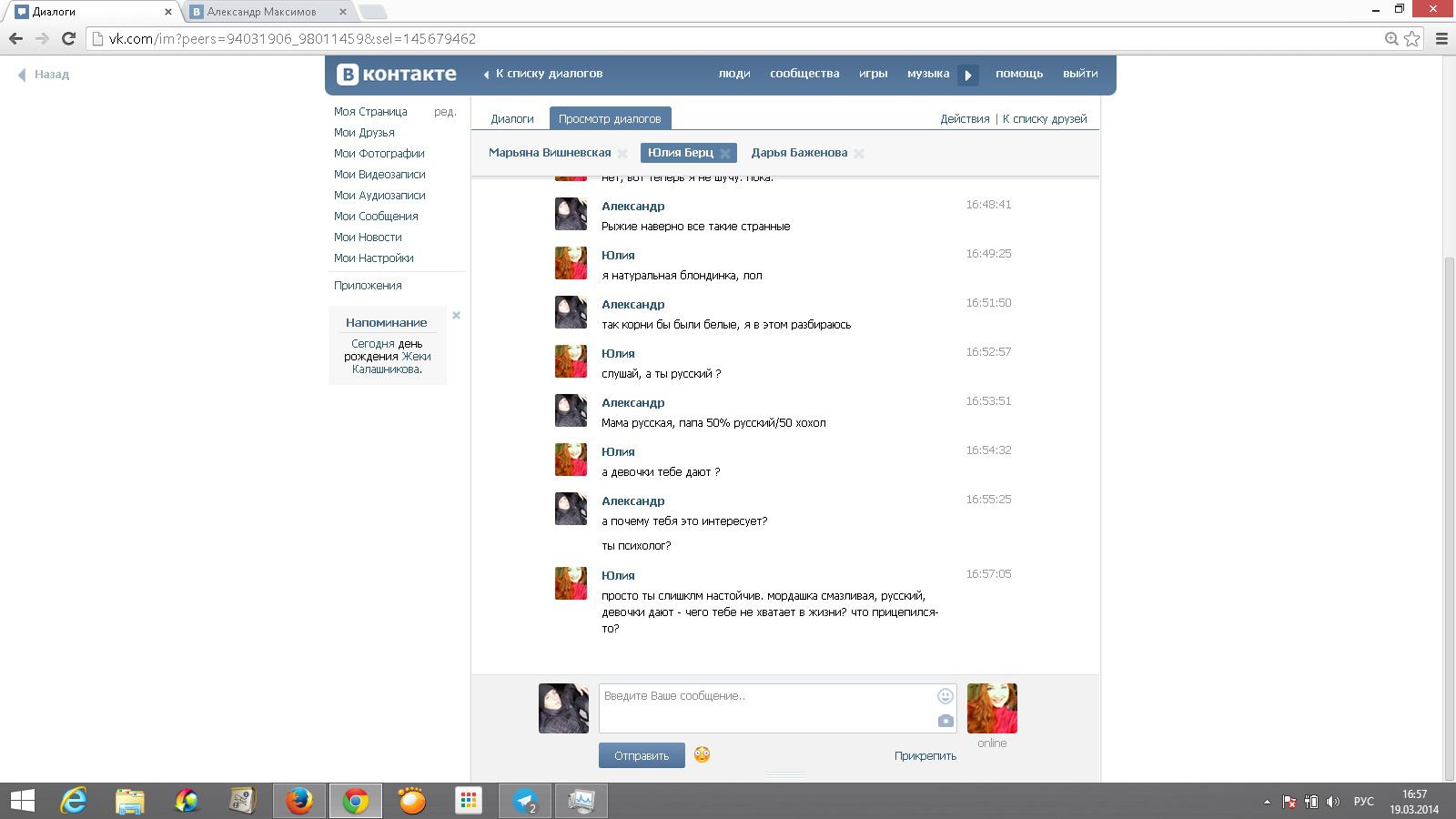Bookmark this page with the star icon

[1412, 38]
